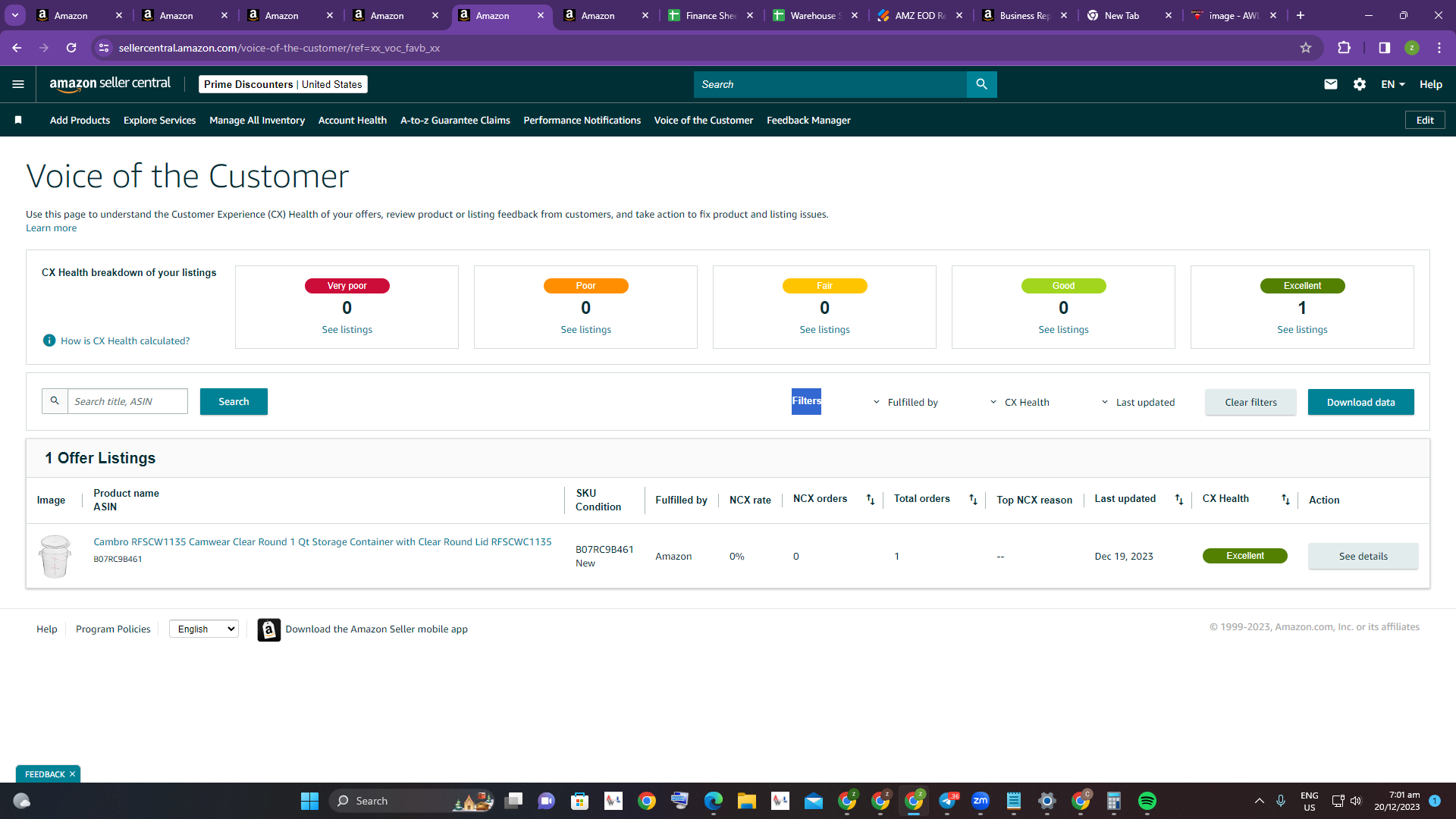This screenshot has width=1456, height=819.
Task: Click the Cambro container product thumbnail
Action: [x=55, y=556]
